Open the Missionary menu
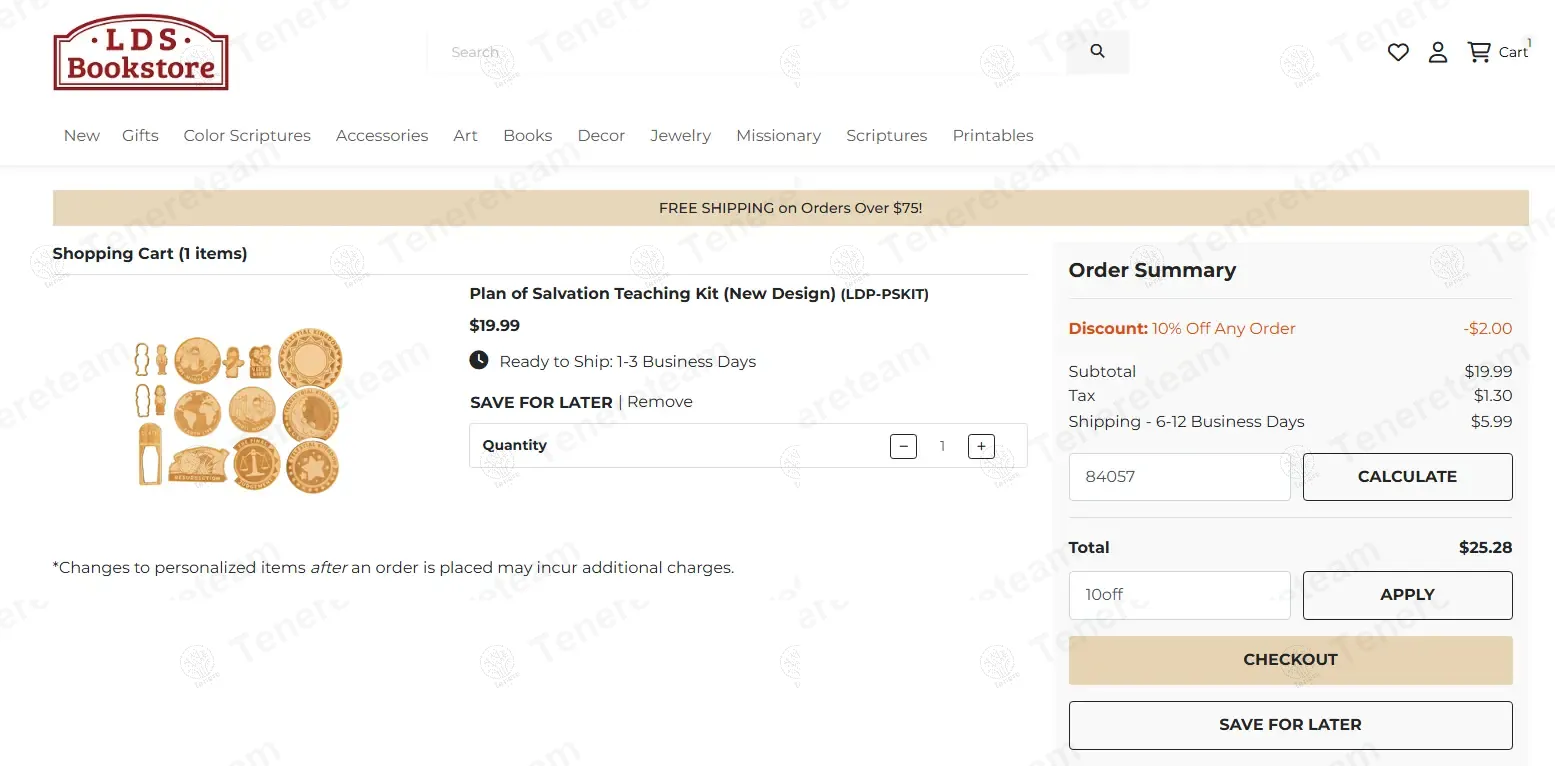Viewport: 1555px width, 766px height. click(778, 135)
